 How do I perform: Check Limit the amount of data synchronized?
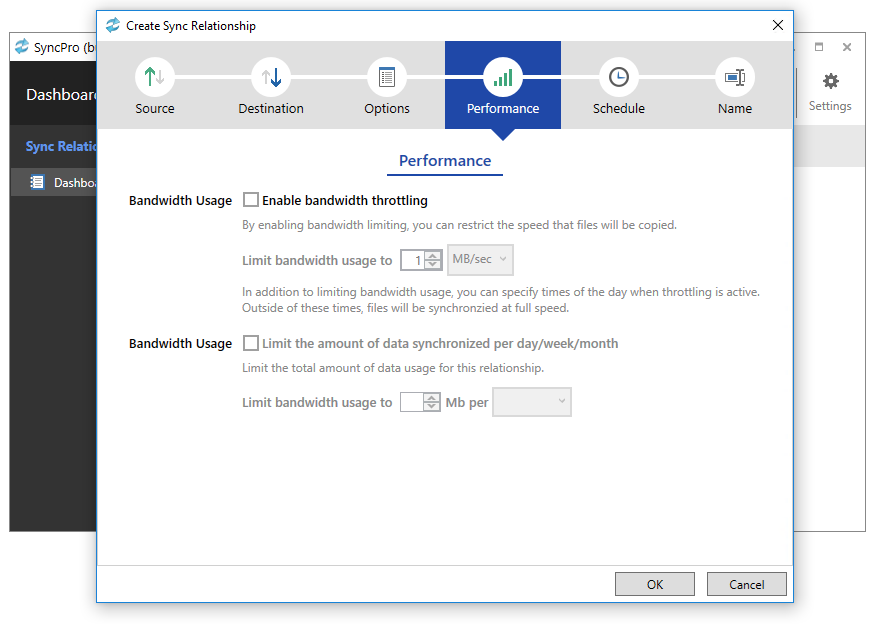[x=251, y=344]
